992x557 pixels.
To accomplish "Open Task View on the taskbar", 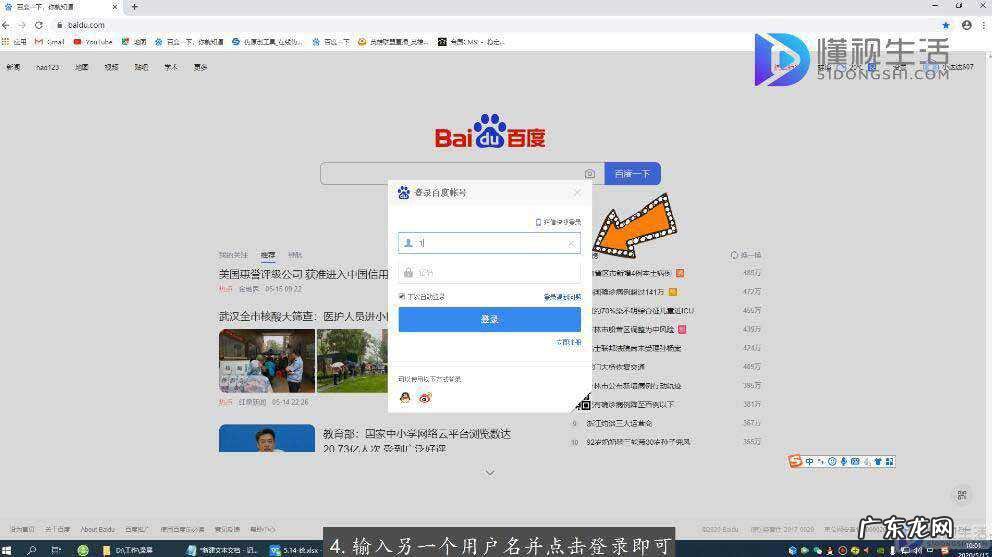I will point(56,550).
